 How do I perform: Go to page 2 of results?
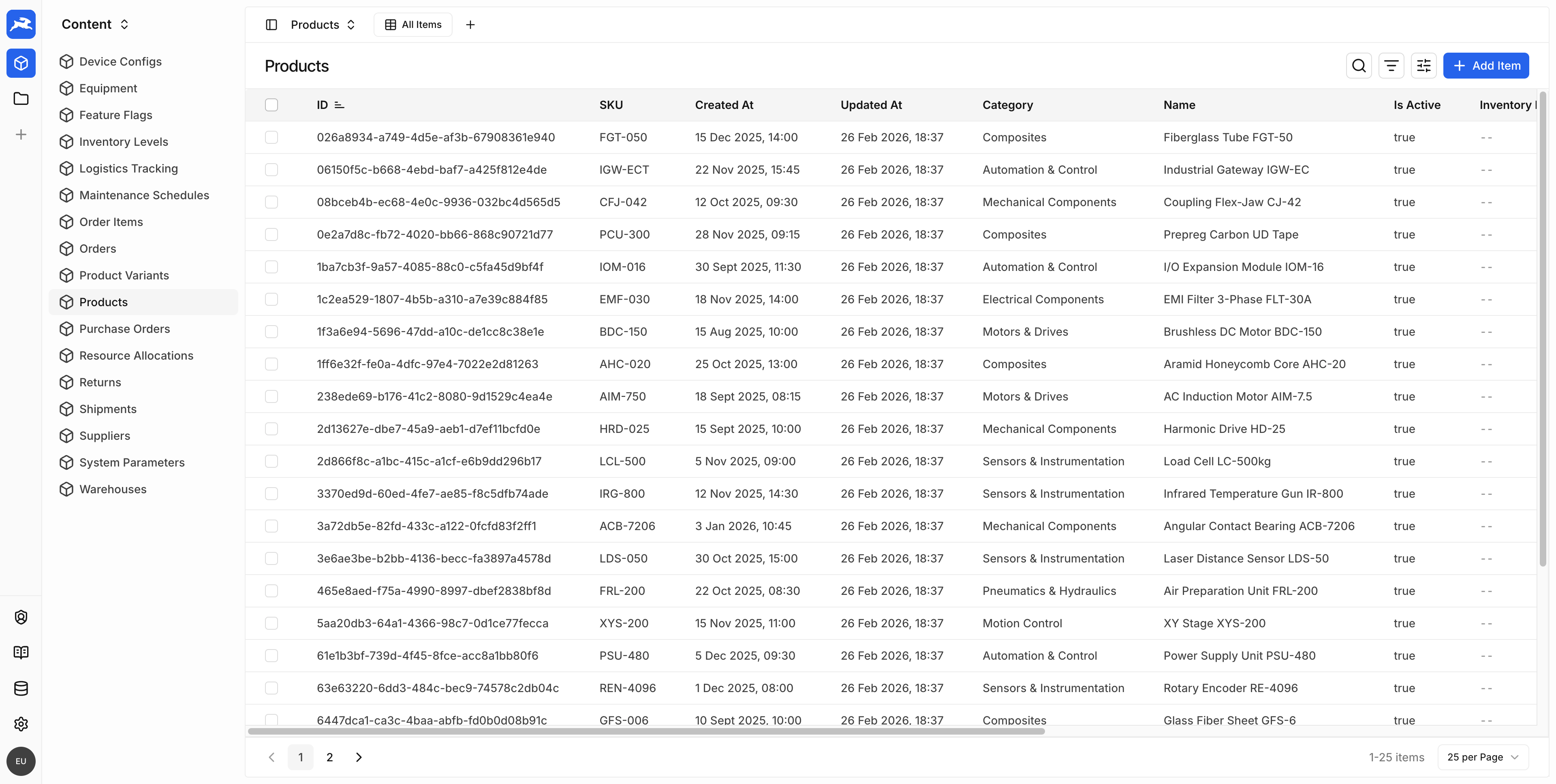click(329, 757)
